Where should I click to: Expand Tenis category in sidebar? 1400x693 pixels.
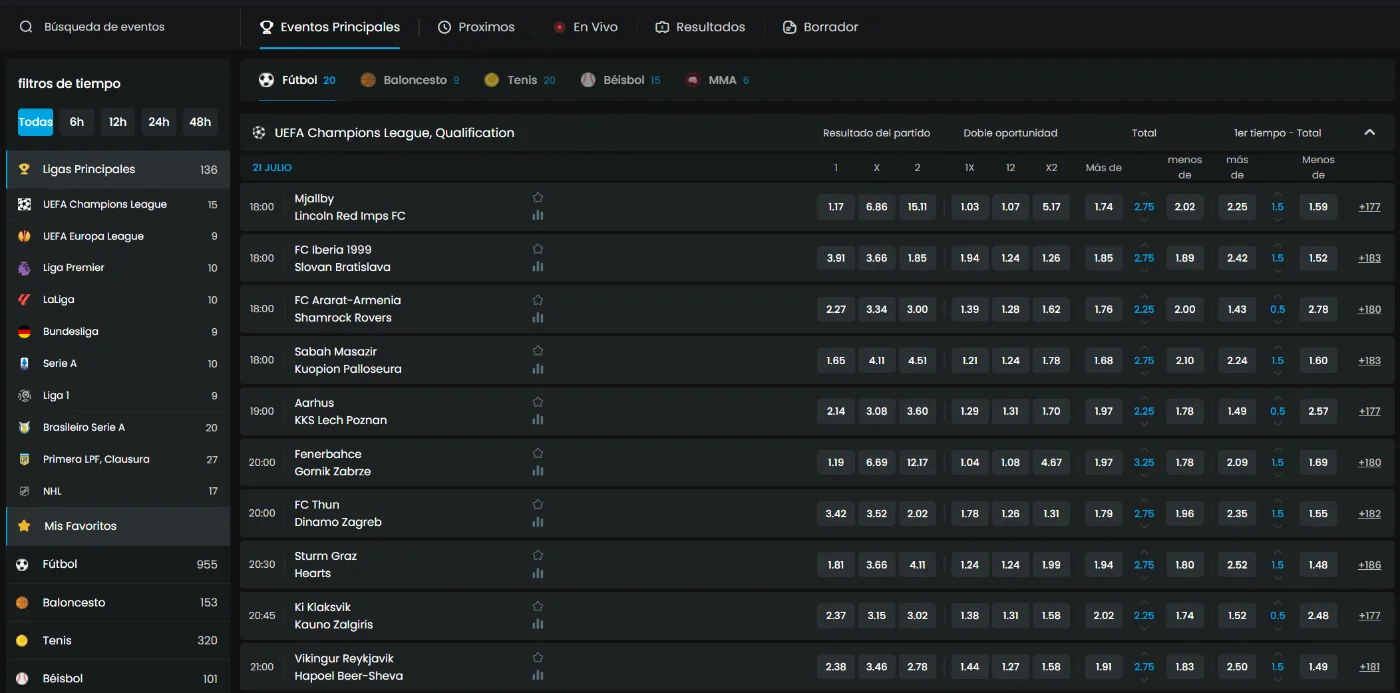tap(118, 640)
